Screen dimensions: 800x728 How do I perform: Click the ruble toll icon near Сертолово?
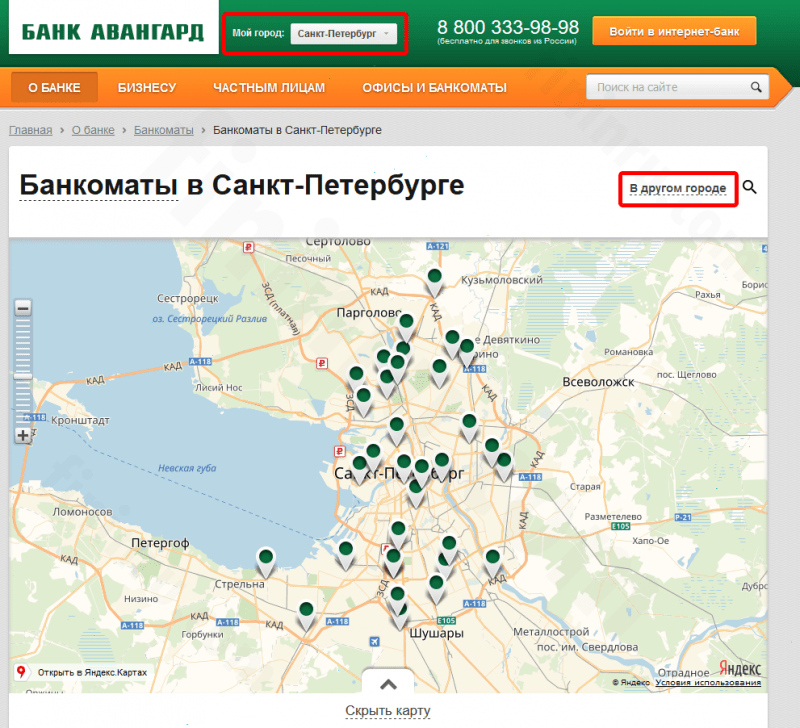pos(248,247)
